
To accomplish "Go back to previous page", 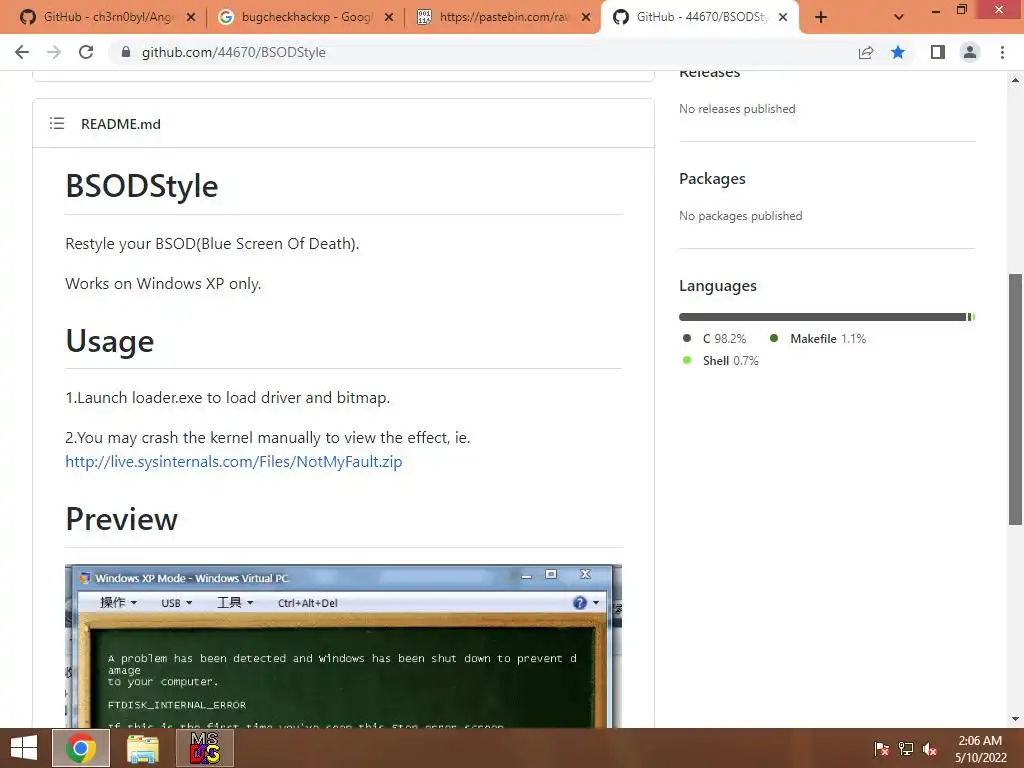I will (x=22, y=52).
